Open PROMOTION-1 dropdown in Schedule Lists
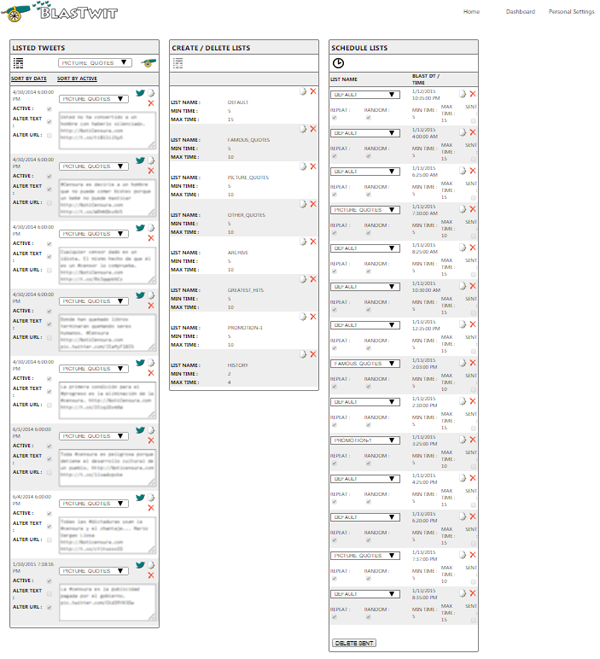600x659 pixels. (365, 440)
